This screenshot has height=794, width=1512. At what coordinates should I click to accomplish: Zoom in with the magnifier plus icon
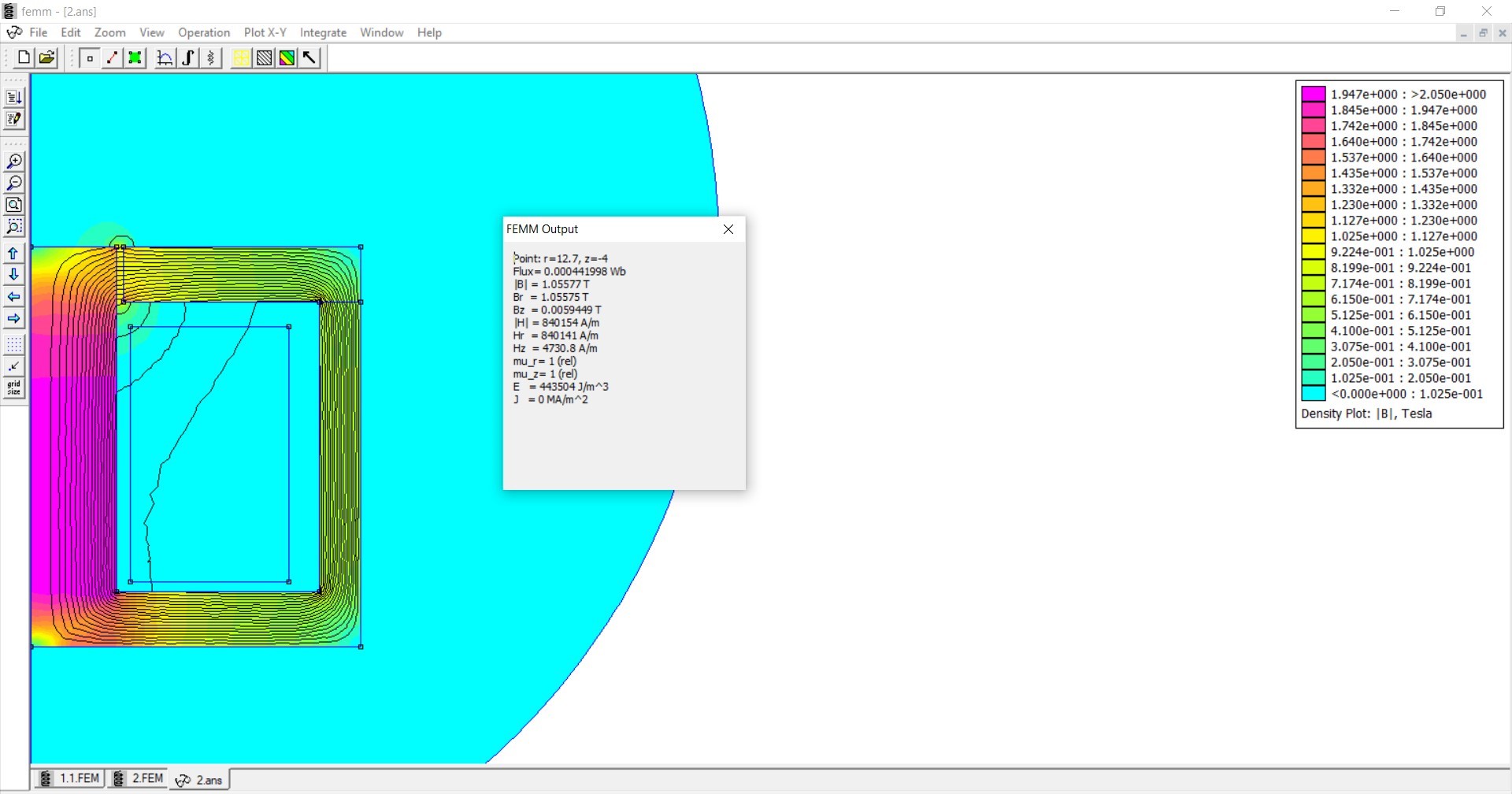click(14, 161)
